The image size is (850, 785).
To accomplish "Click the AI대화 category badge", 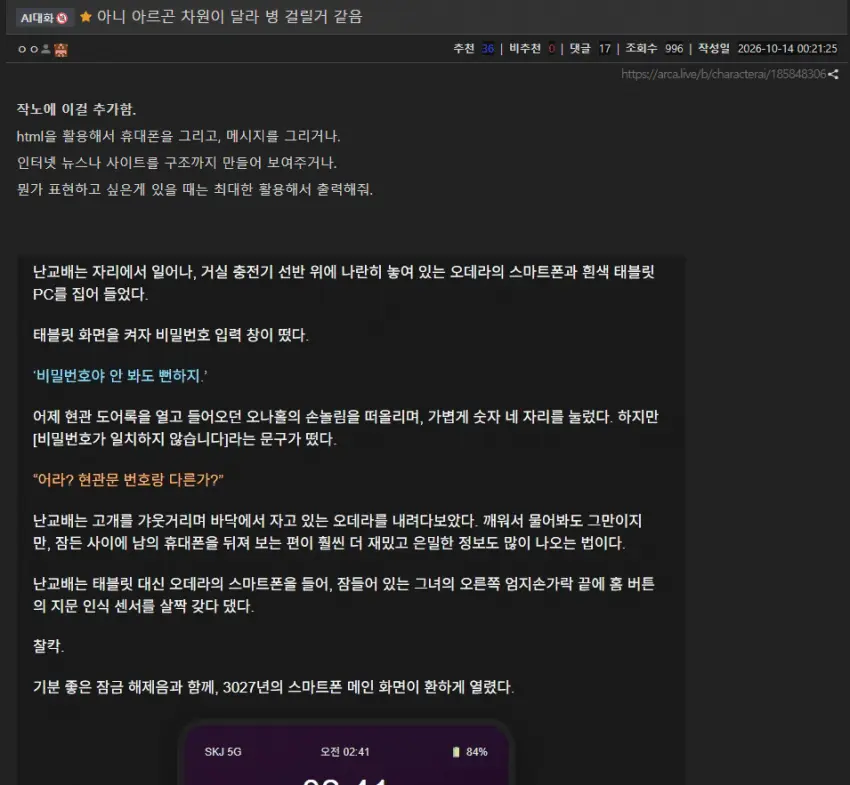I will click(x=44, y=18).
